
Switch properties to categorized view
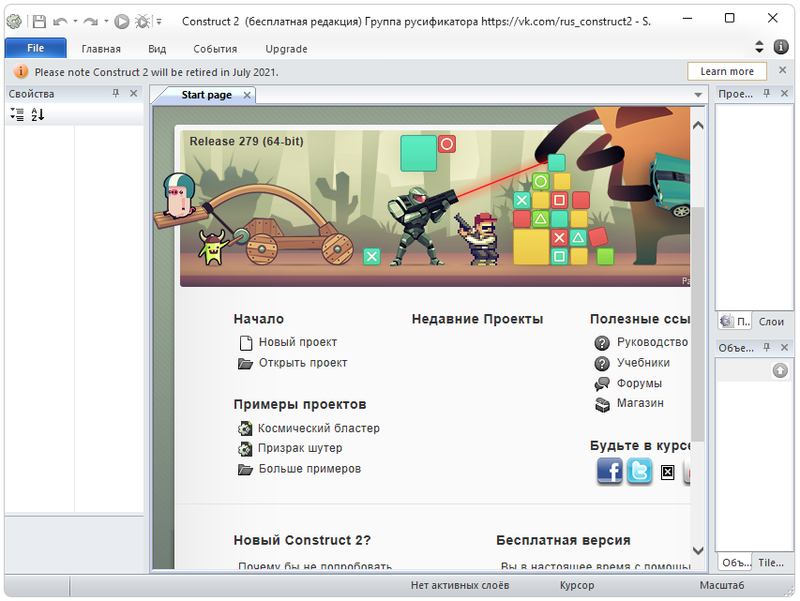click(17, 115)
